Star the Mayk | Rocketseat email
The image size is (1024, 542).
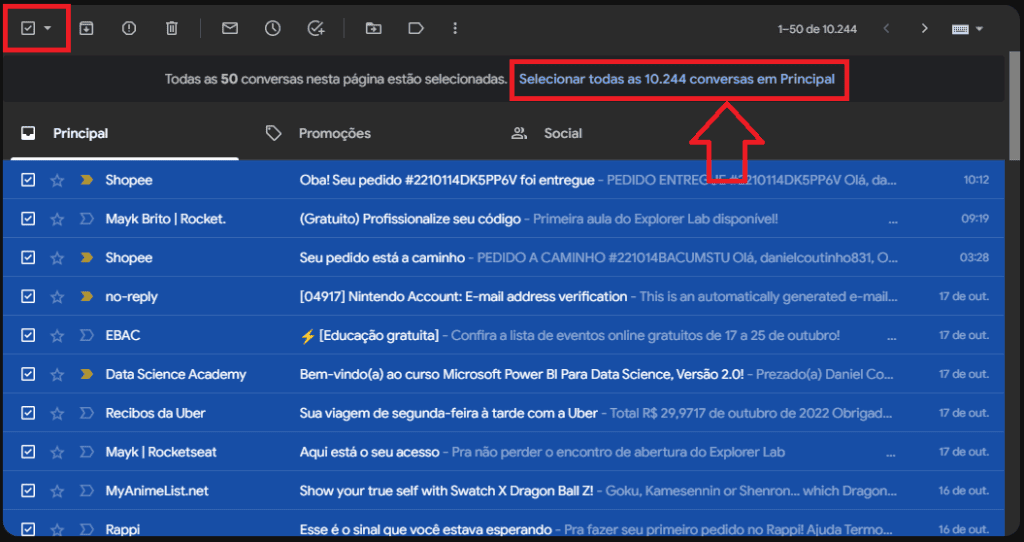coord(57,453)
